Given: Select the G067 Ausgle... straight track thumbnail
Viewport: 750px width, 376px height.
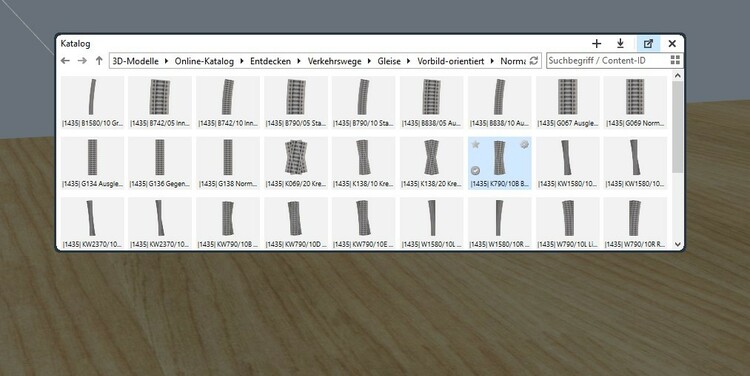Looking at the screenshot, I should coord(568,102).
